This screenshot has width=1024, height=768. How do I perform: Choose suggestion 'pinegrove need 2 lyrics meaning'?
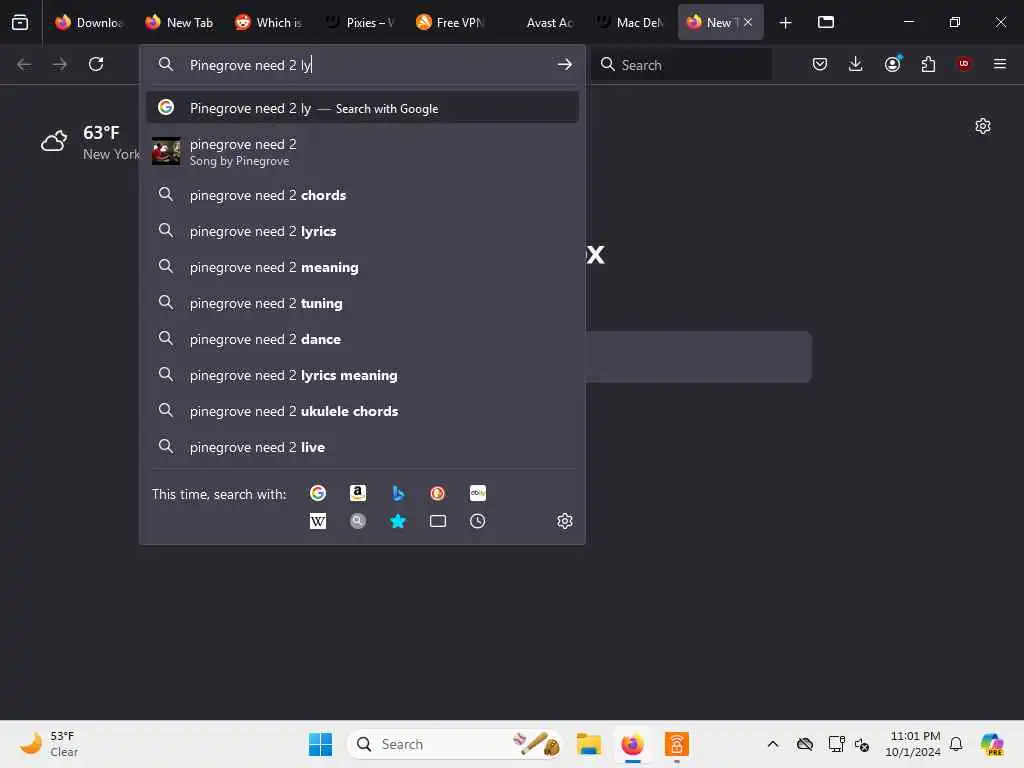[x=362, y=375]
